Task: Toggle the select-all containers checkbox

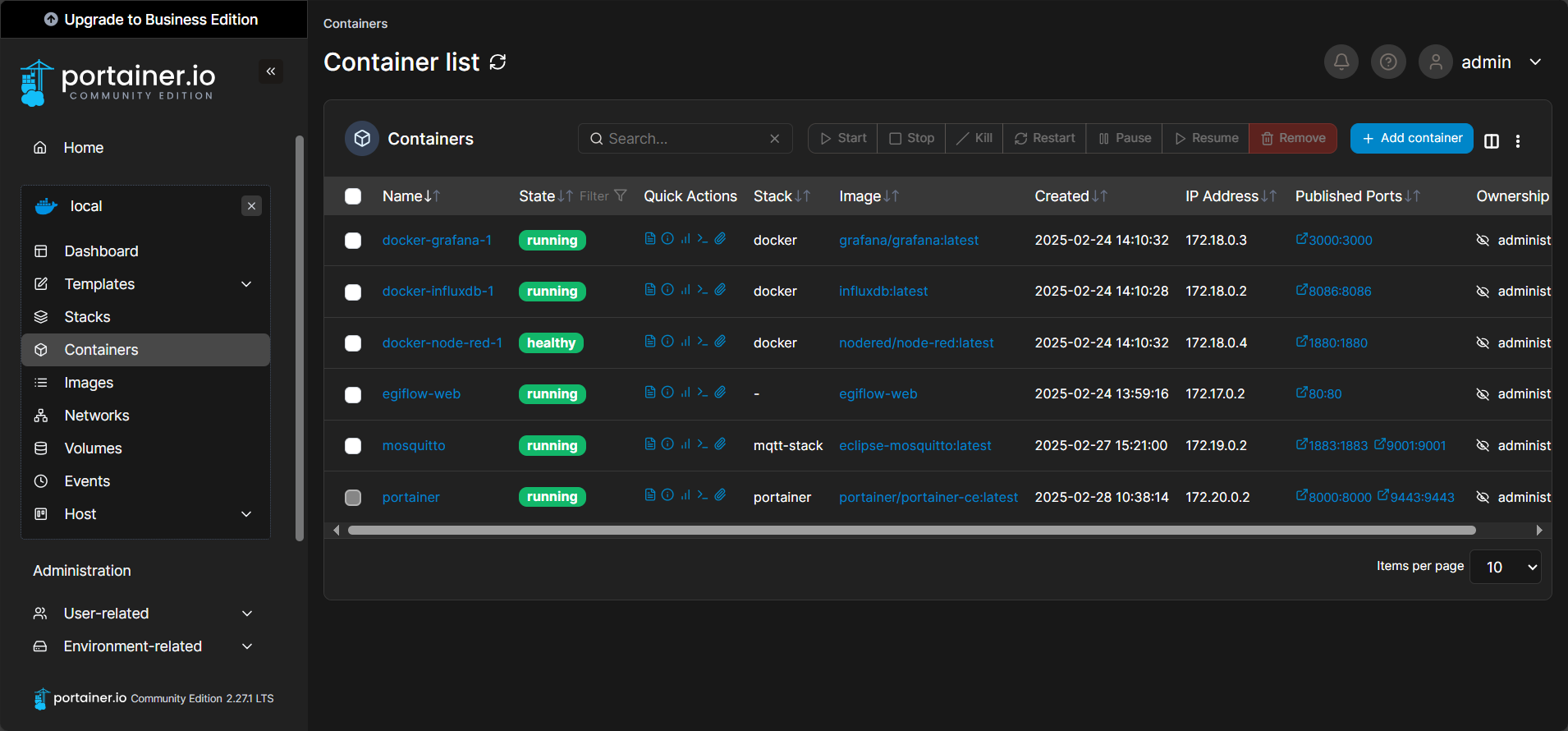Action: coord(353,196)
